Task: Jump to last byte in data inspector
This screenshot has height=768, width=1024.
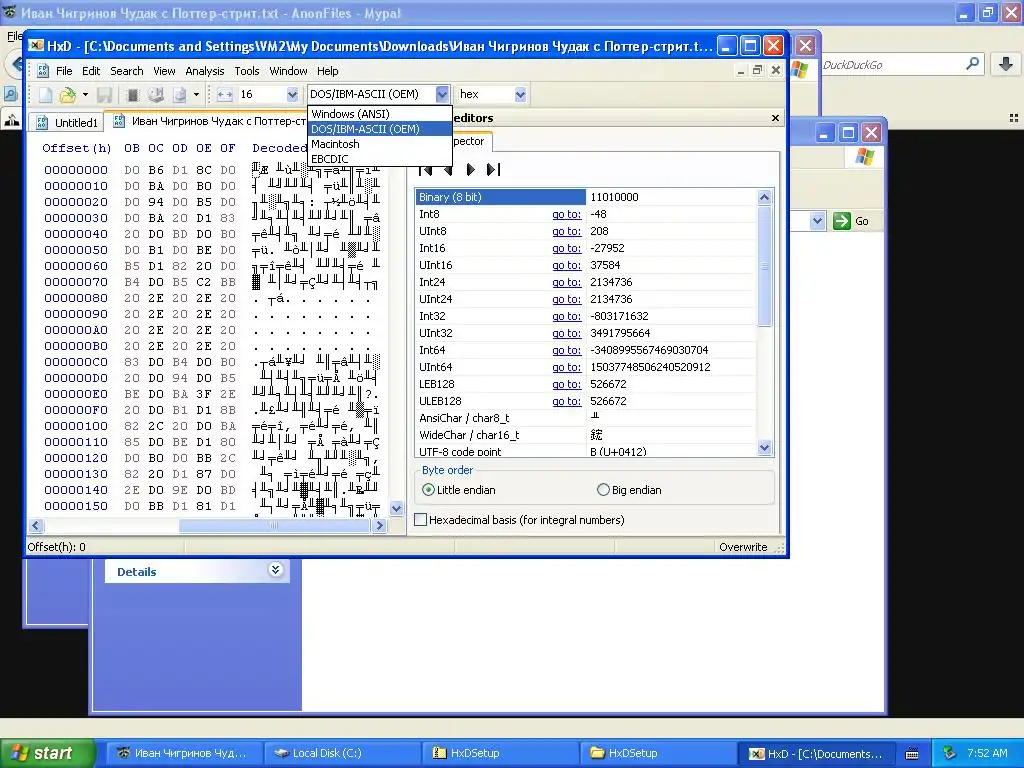Action: pyautogui.click(x=494, y=170)
